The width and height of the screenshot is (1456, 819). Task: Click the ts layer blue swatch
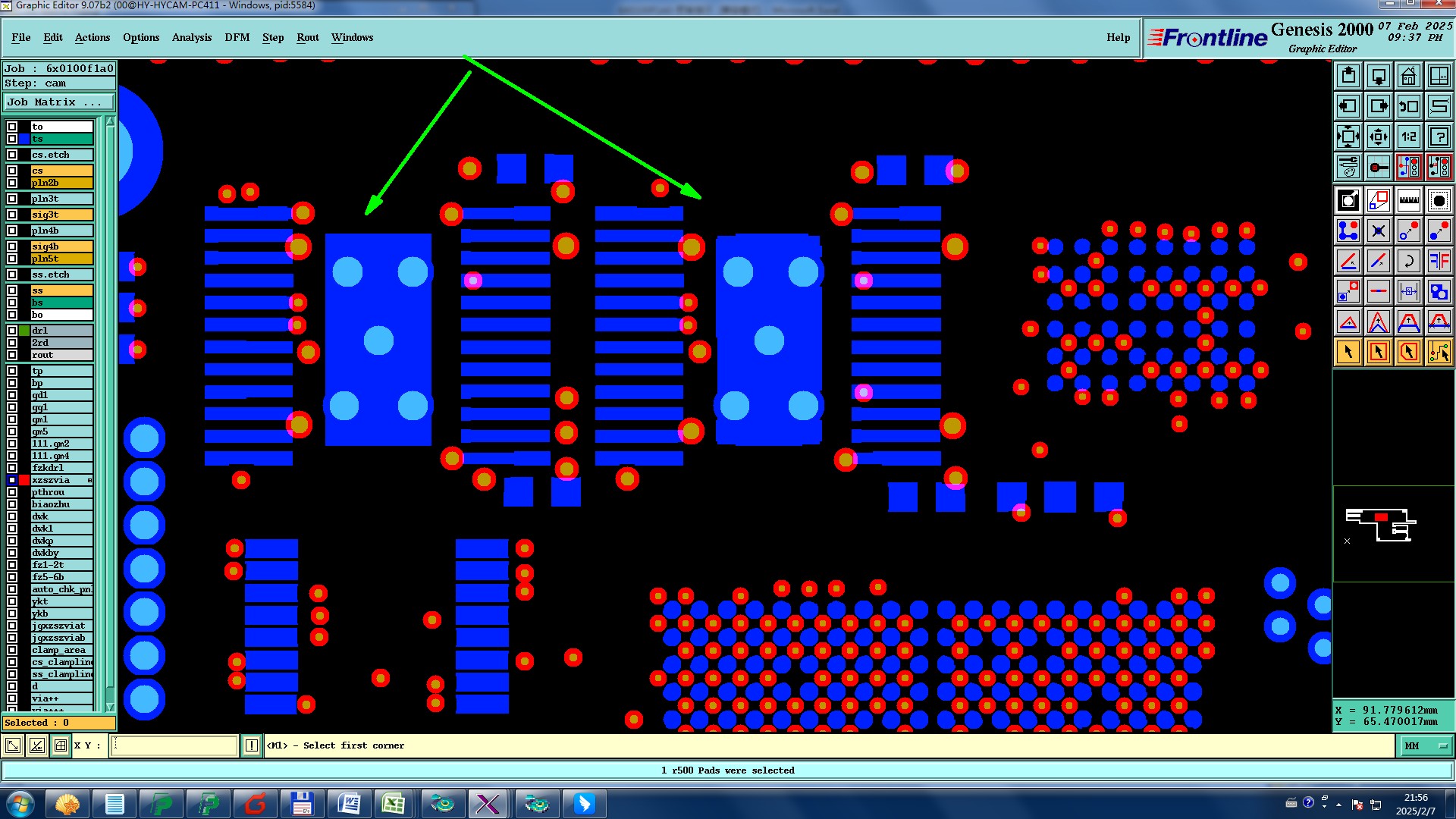click(x=25, y=139)
